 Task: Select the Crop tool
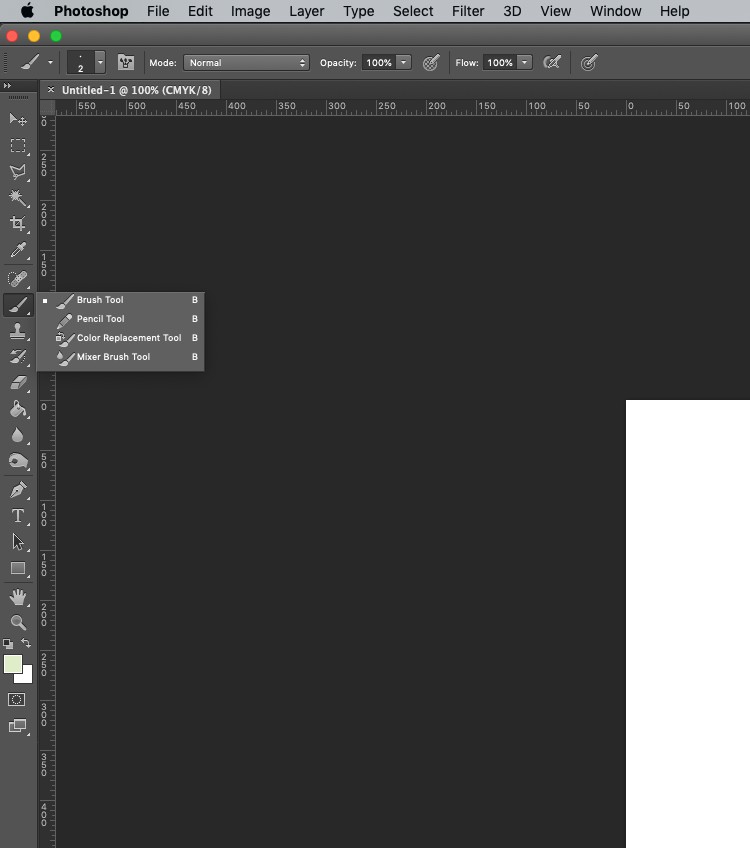tap(18, 223)
